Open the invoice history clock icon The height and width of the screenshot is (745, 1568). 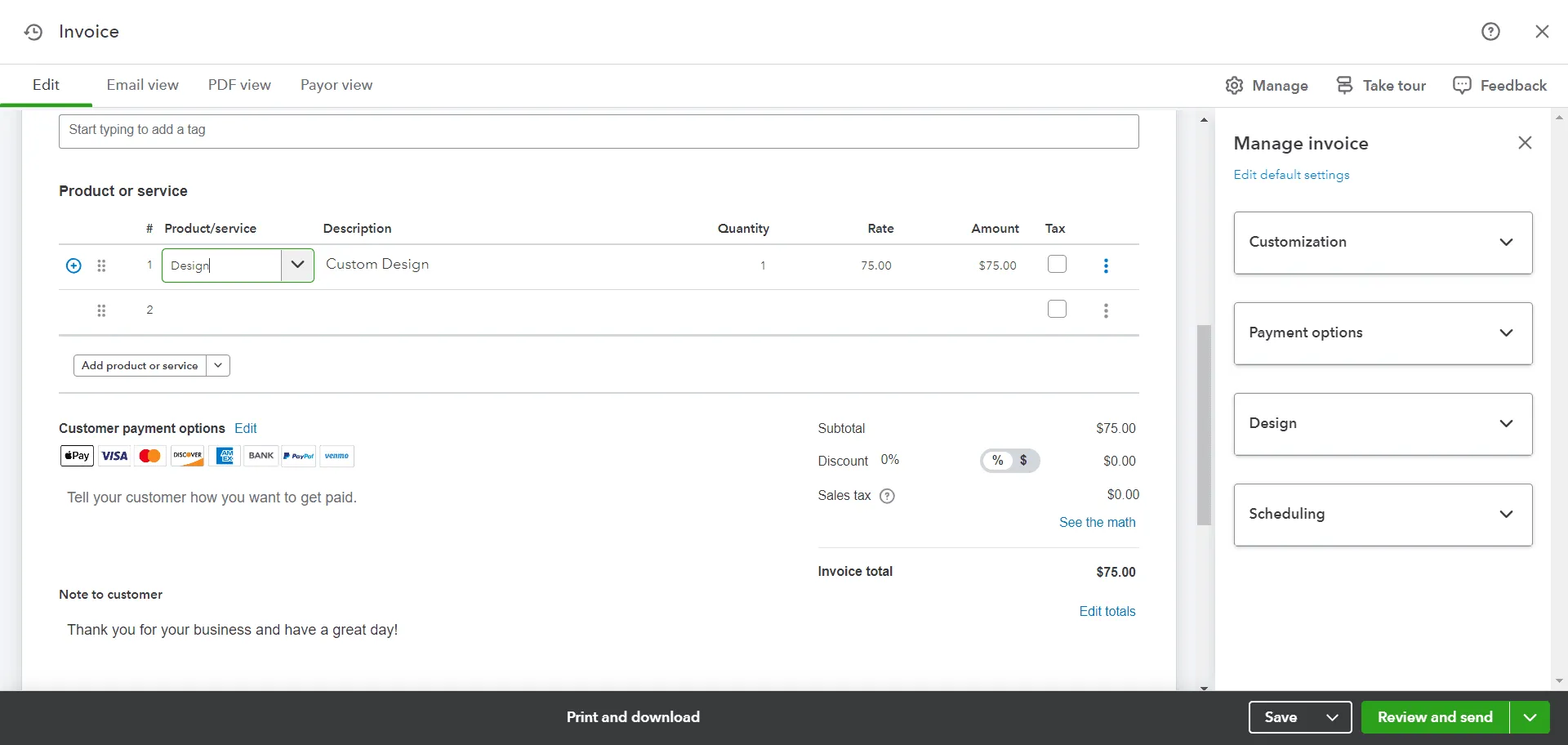pyautogui.click(x=33, y=32)
